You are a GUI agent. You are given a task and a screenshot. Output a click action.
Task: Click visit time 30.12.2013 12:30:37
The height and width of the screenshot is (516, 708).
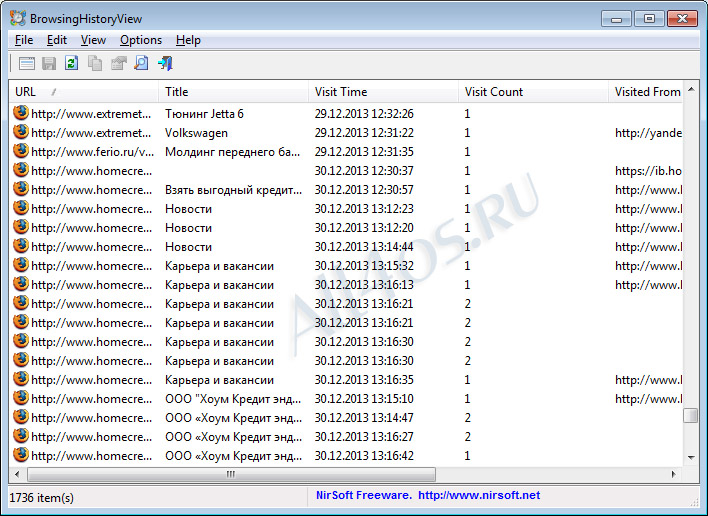coord(364,171)
